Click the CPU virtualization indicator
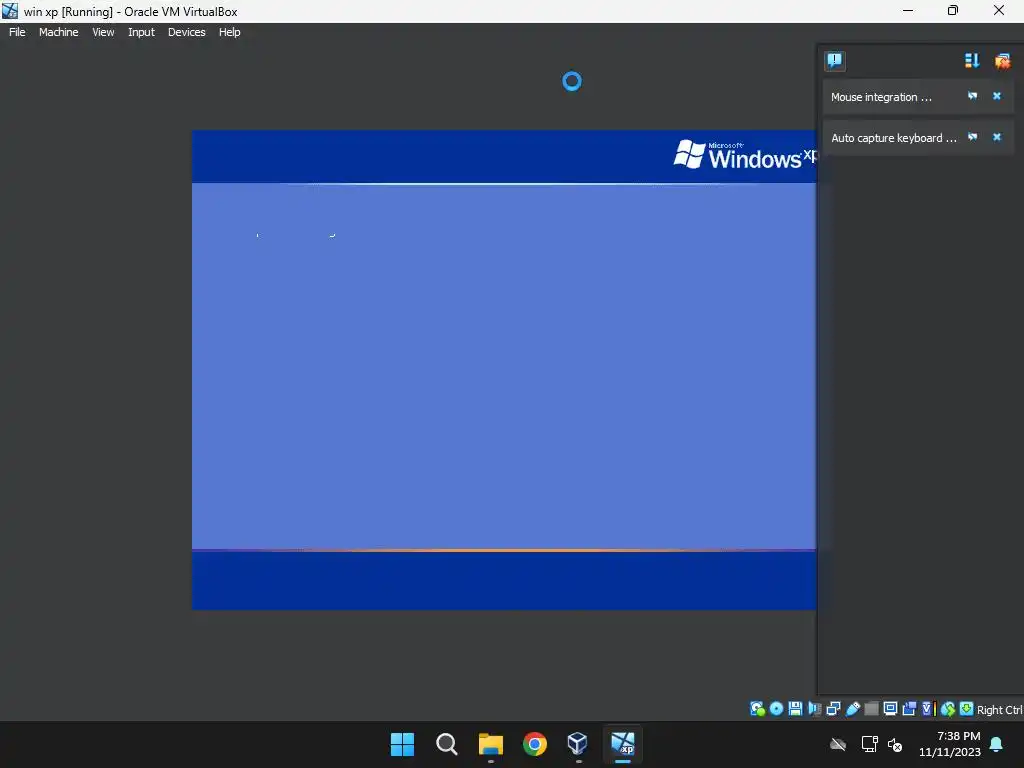The height and width of the screenshot is (768, 1024). [929, 709]
